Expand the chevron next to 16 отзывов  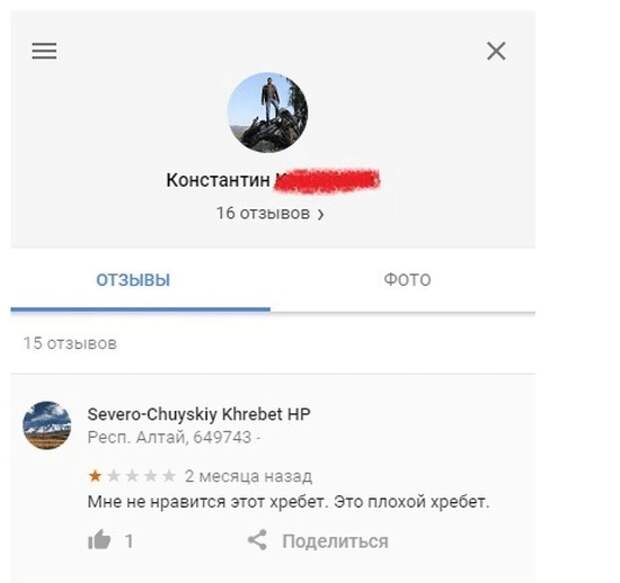click(x=321, y=214)
